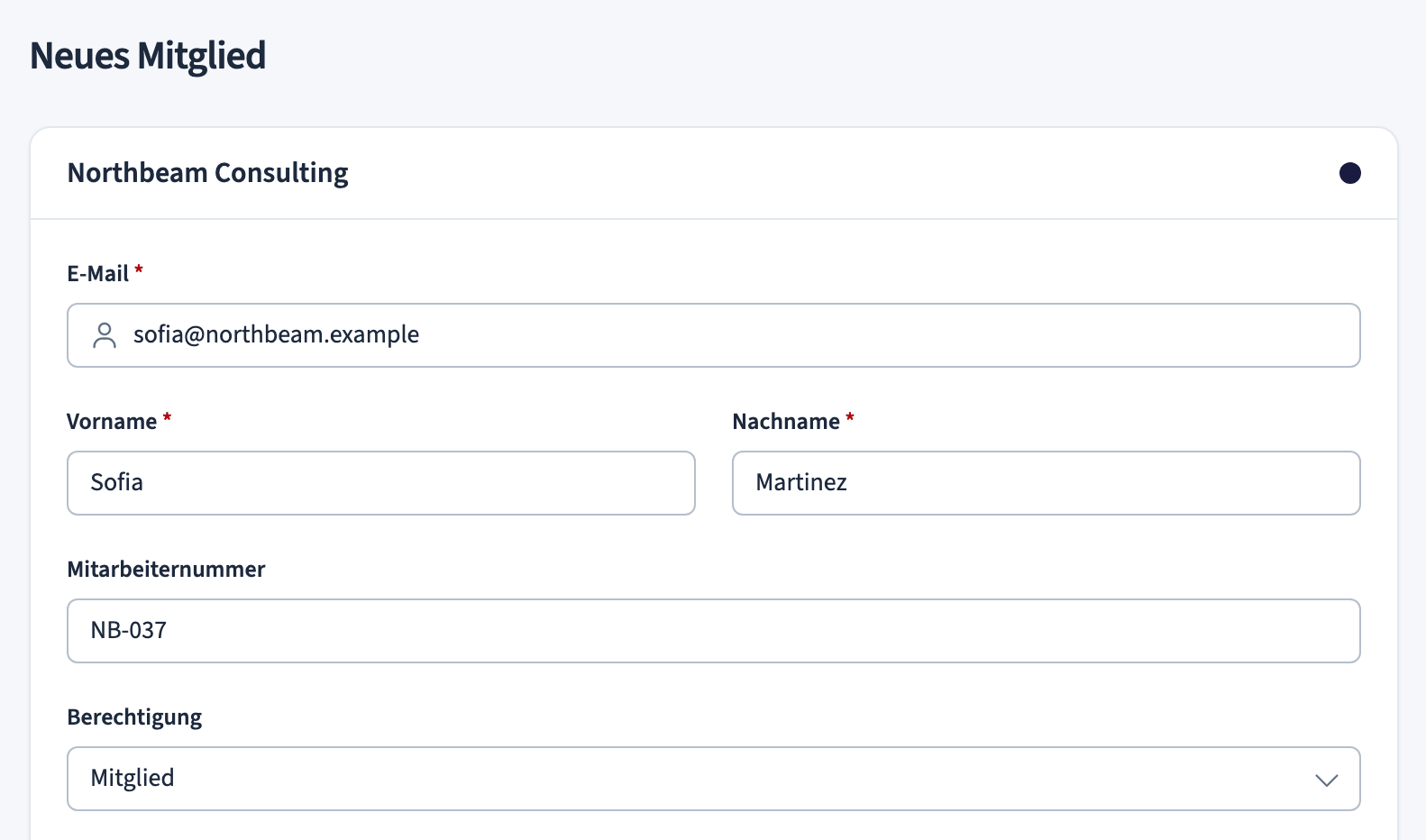Click the user icon in the E-Mail field
Viewport: 1426px width, 840px height.
[x=105, y=335]
